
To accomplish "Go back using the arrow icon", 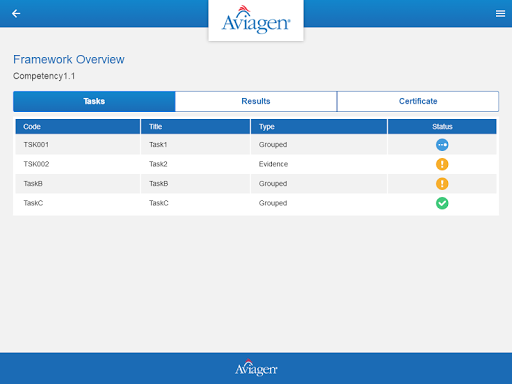I will pos(16,13).
